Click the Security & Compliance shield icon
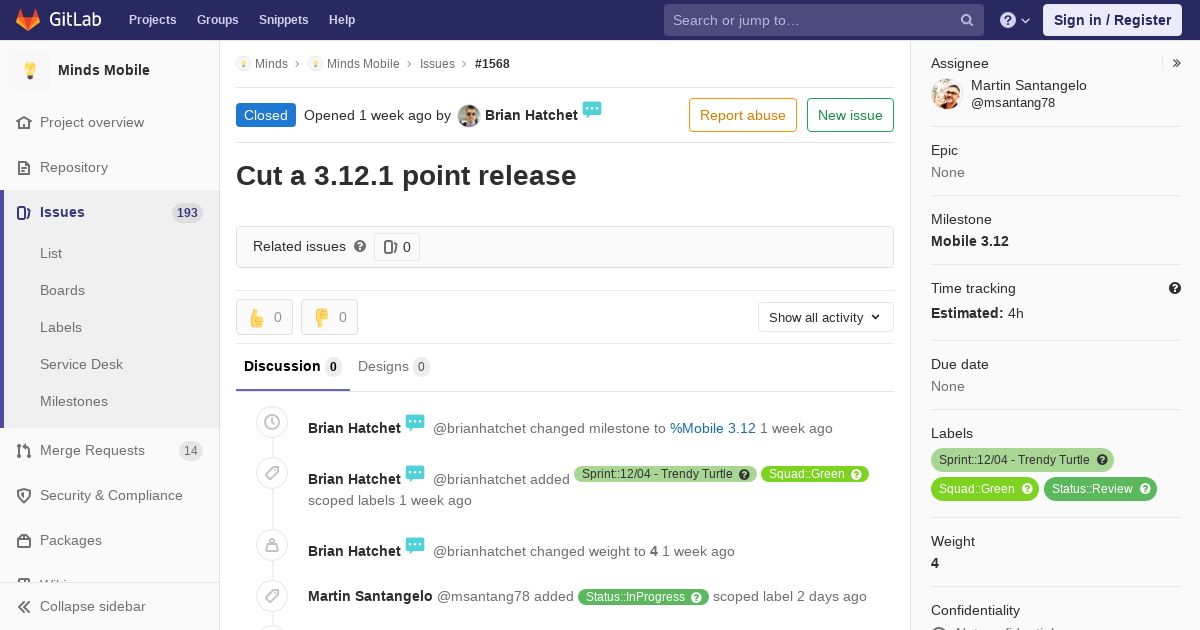 [24, 496]
